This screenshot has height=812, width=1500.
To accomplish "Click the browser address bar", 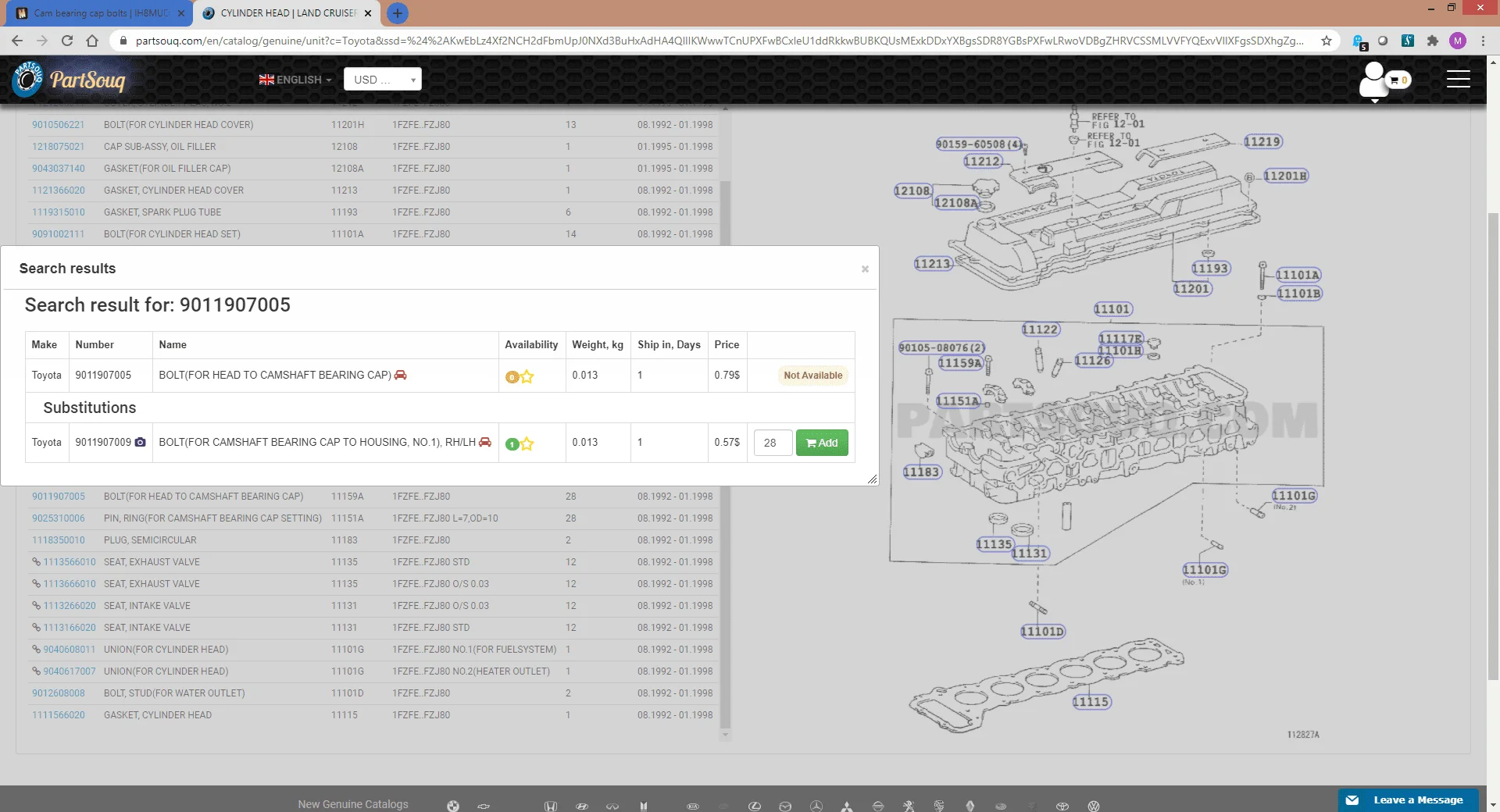I will [x=719, y=41].
